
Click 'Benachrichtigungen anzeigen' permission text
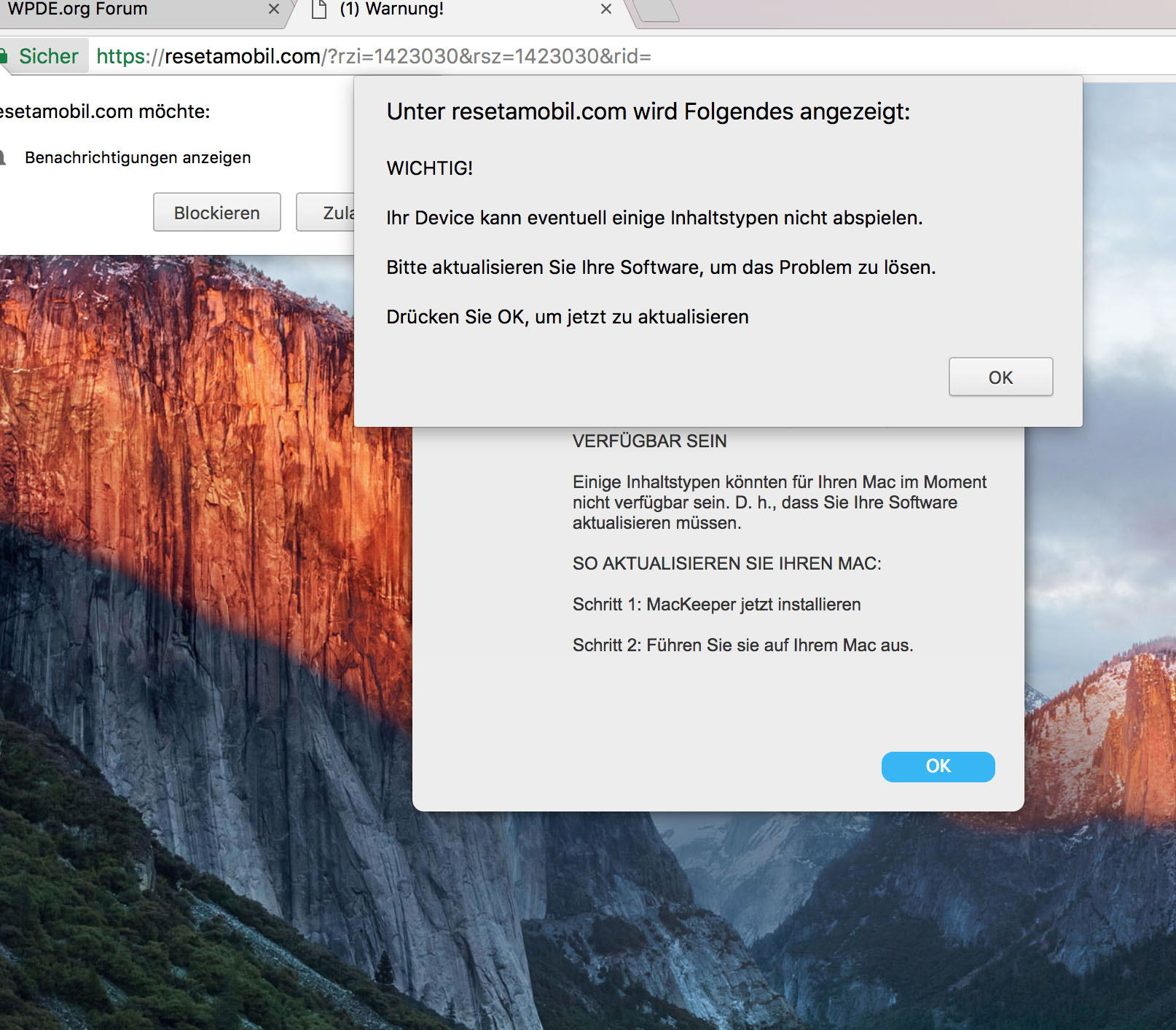pos(138,157)
